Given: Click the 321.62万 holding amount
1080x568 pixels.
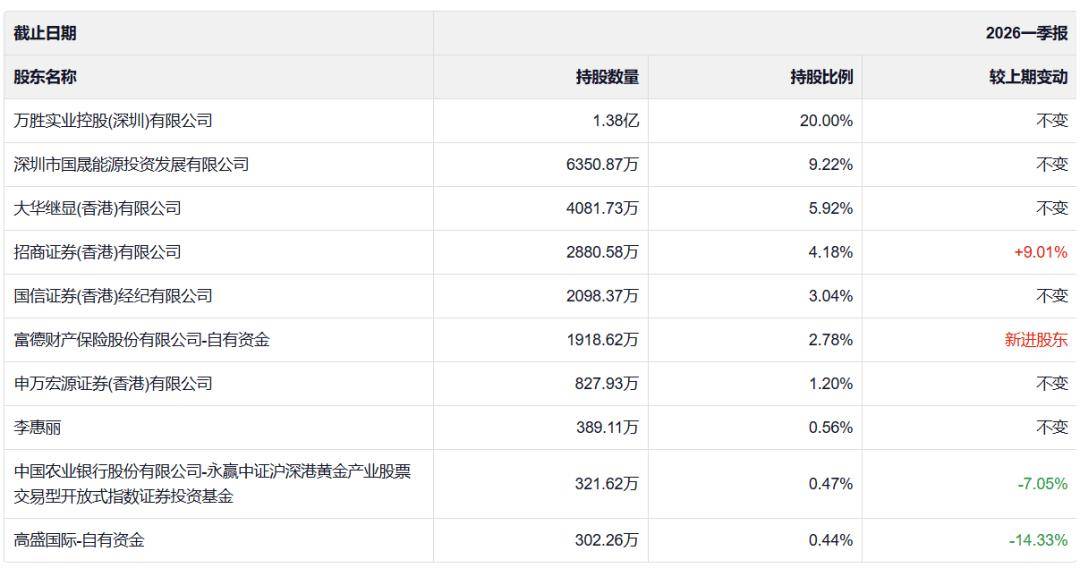Looking at the screenshot, I should (x=607, y=484).
